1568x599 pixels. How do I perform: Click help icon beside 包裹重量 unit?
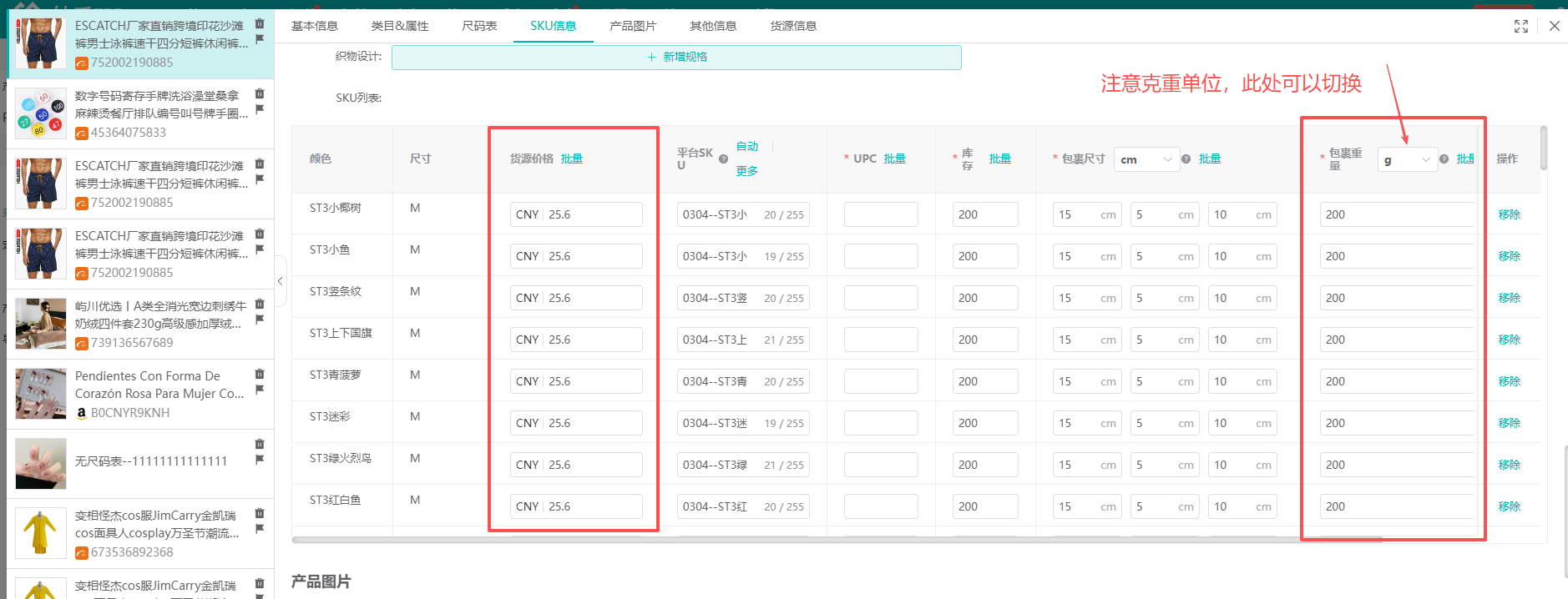[x=1444, y=159]
